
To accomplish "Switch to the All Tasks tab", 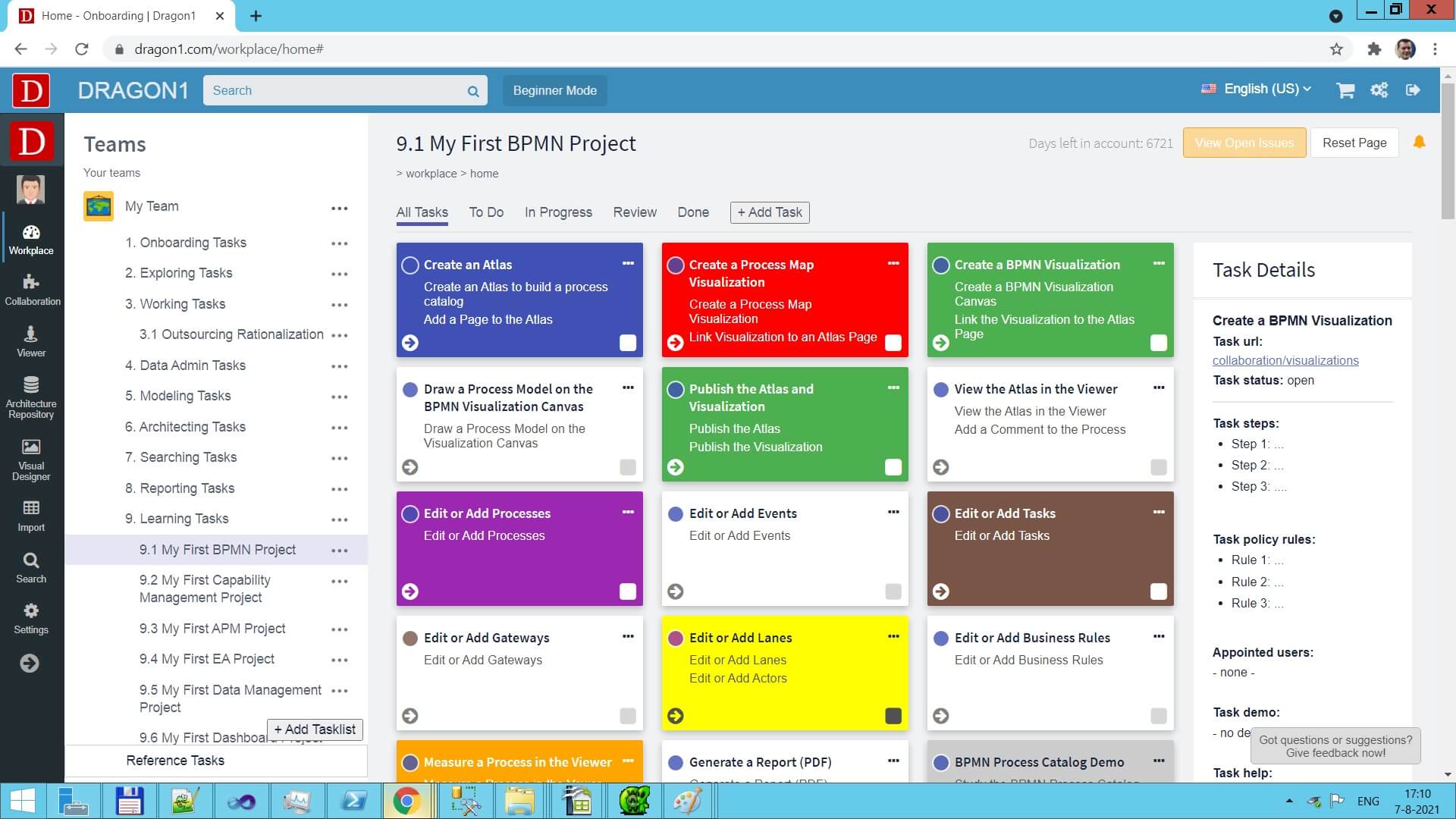I will tap(422, 212).
